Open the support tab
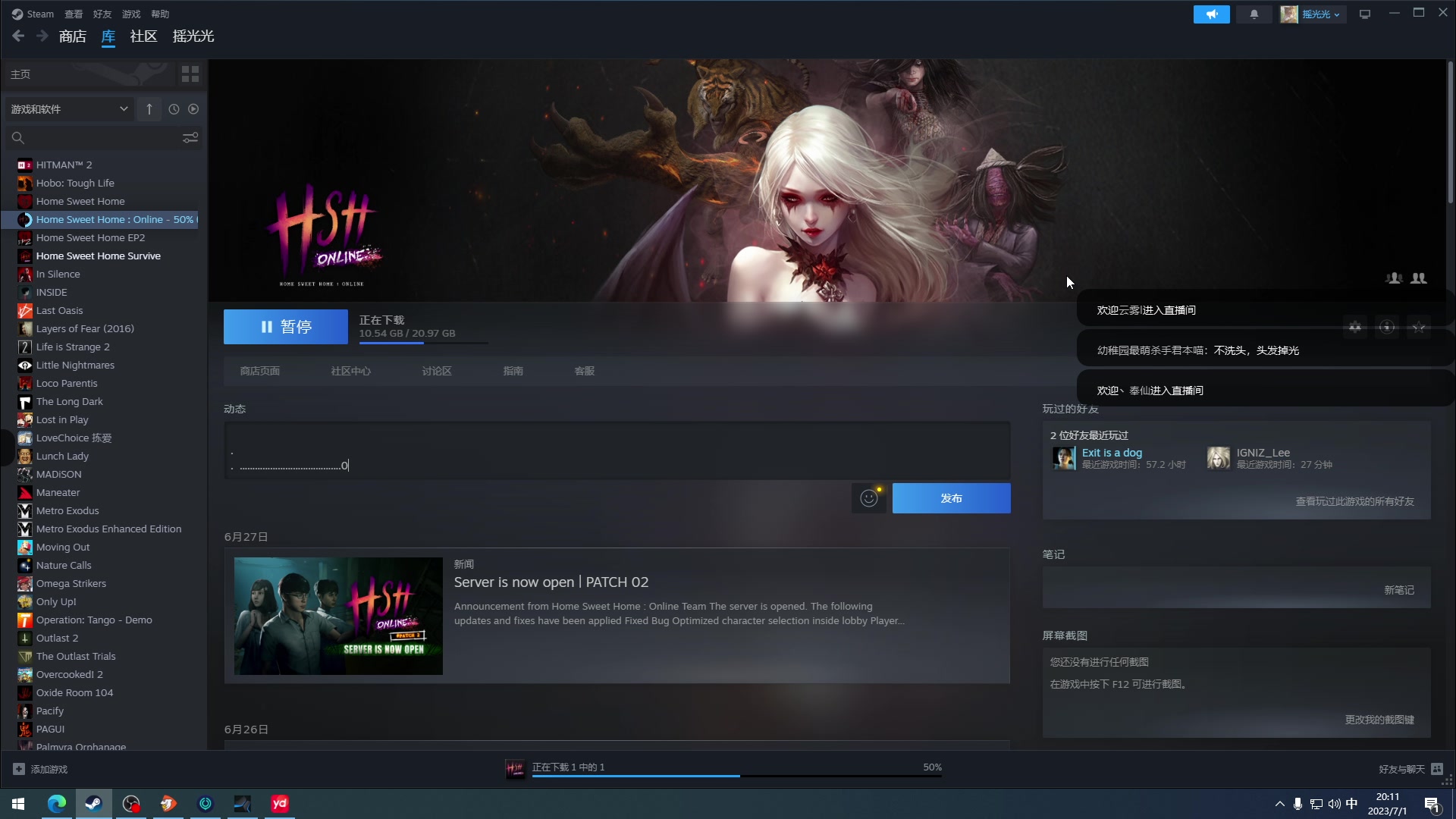1456x819 pixels. [x=585, y=371]
